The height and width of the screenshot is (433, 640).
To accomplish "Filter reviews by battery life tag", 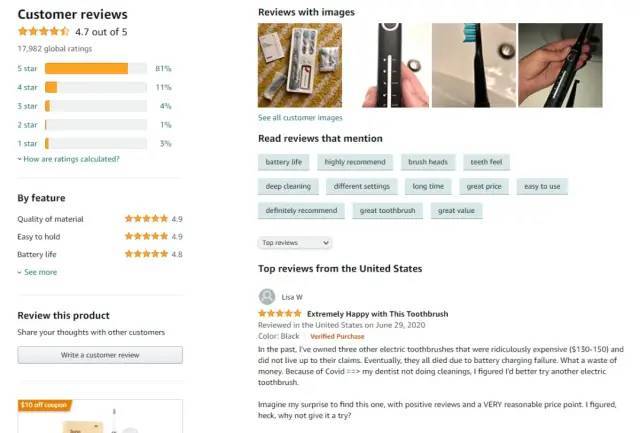I will point(284,162).
